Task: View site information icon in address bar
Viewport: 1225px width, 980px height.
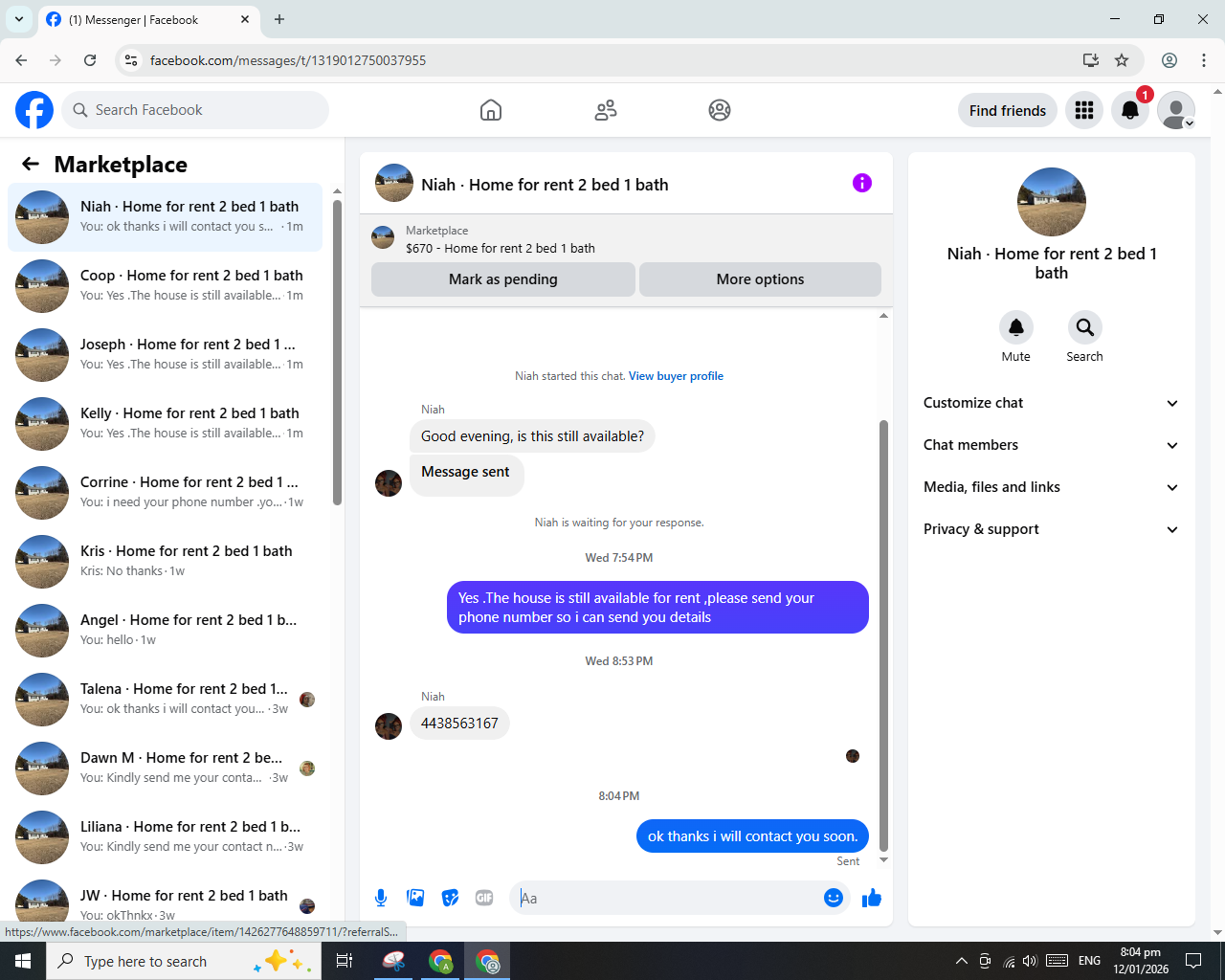Action: pyautogui.click(x=131, y=60)
